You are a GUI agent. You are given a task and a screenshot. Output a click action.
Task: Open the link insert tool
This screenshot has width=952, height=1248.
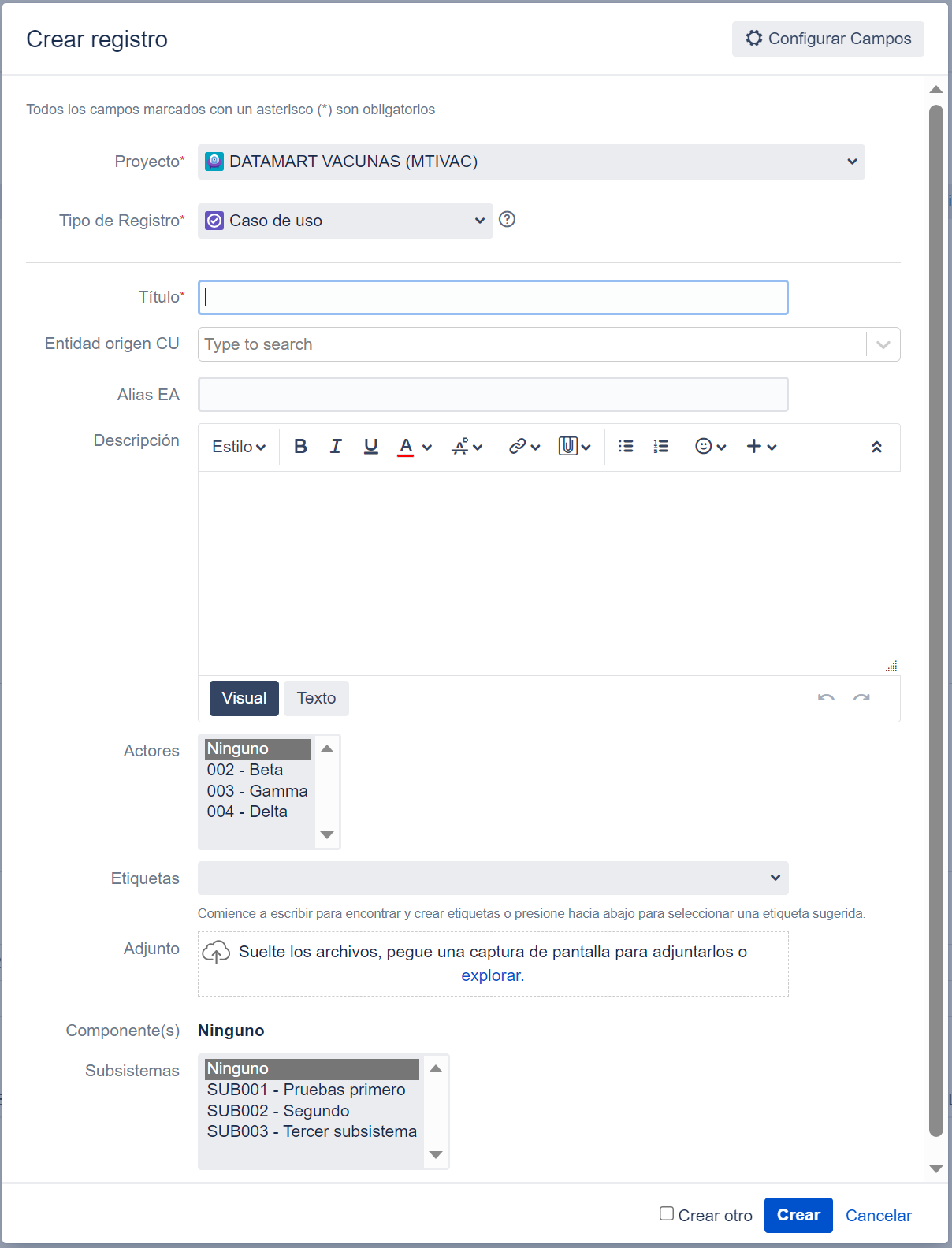click(x=524, y=447)
